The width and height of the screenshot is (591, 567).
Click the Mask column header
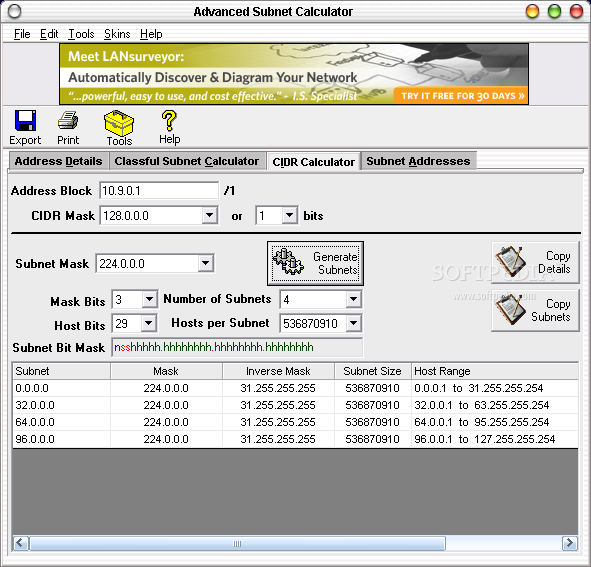point(166,371)
